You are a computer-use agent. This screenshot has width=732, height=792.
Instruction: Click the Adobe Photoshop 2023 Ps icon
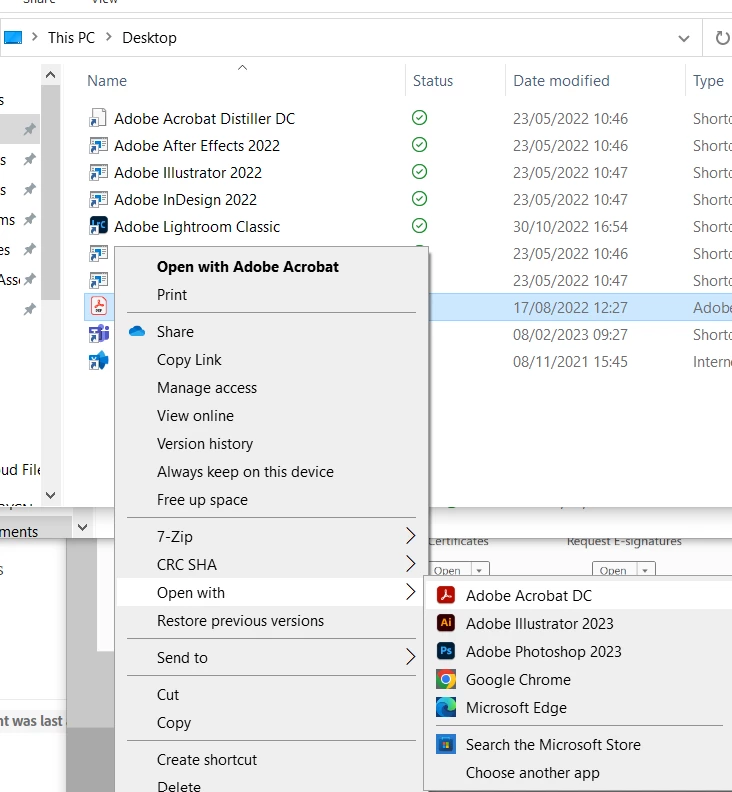(x=446, y=651)
